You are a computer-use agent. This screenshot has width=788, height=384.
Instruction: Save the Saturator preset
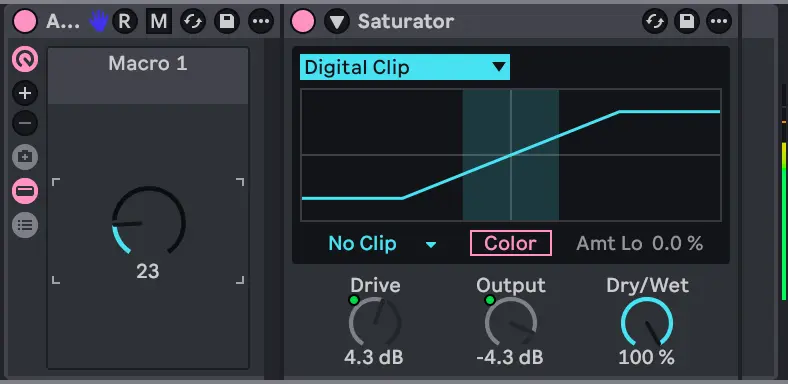pos(687,22)
